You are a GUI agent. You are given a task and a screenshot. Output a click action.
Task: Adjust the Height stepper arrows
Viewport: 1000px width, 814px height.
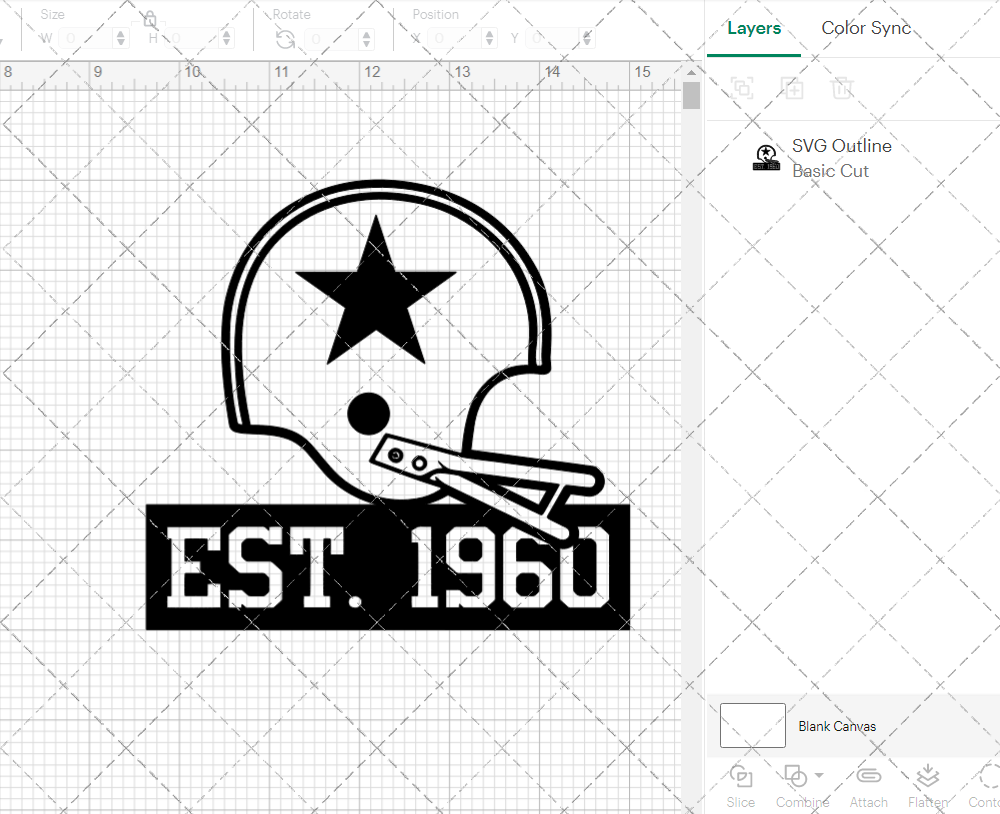226,39
